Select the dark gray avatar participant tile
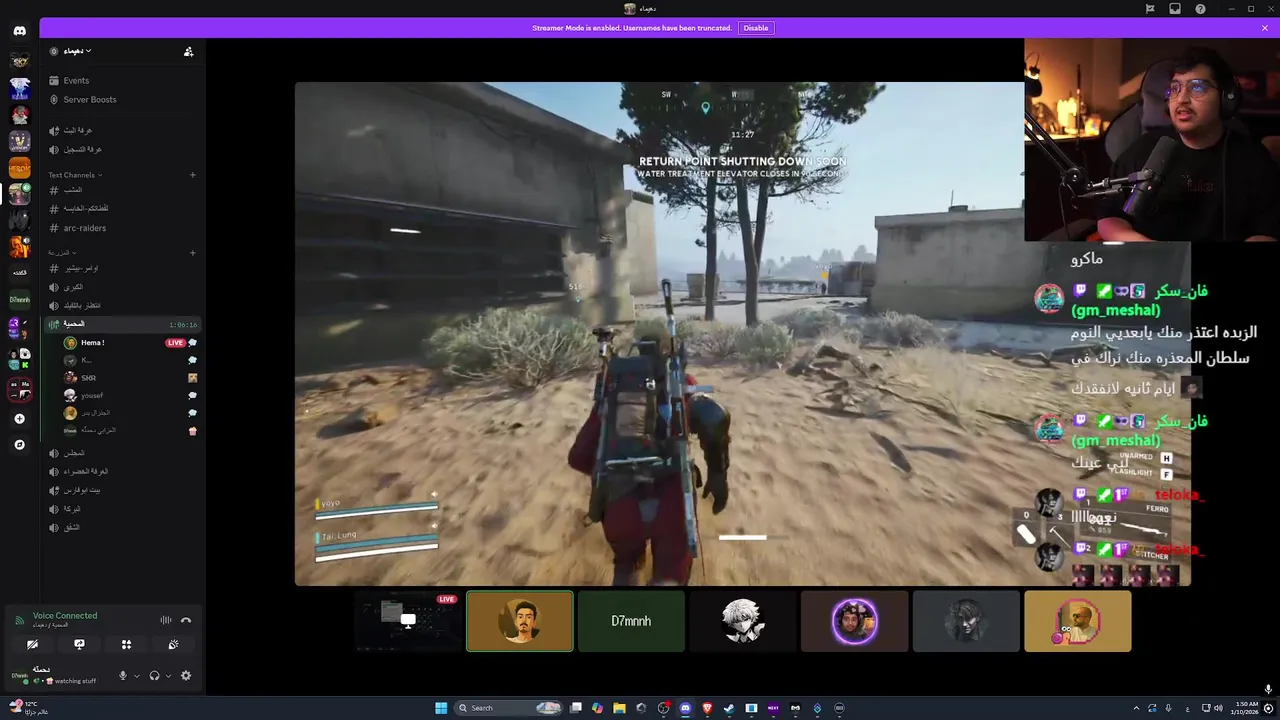The height and width of the screenshot is (720, 1280). tap(966, 621)
